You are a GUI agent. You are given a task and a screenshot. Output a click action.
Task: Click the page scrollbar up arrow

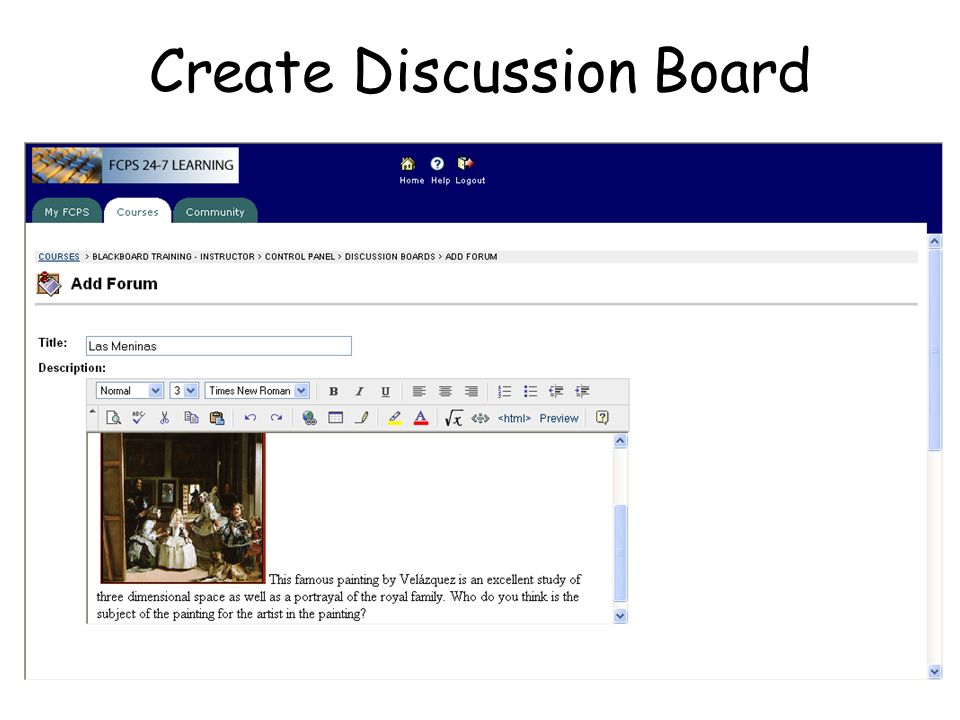(934, 241)
